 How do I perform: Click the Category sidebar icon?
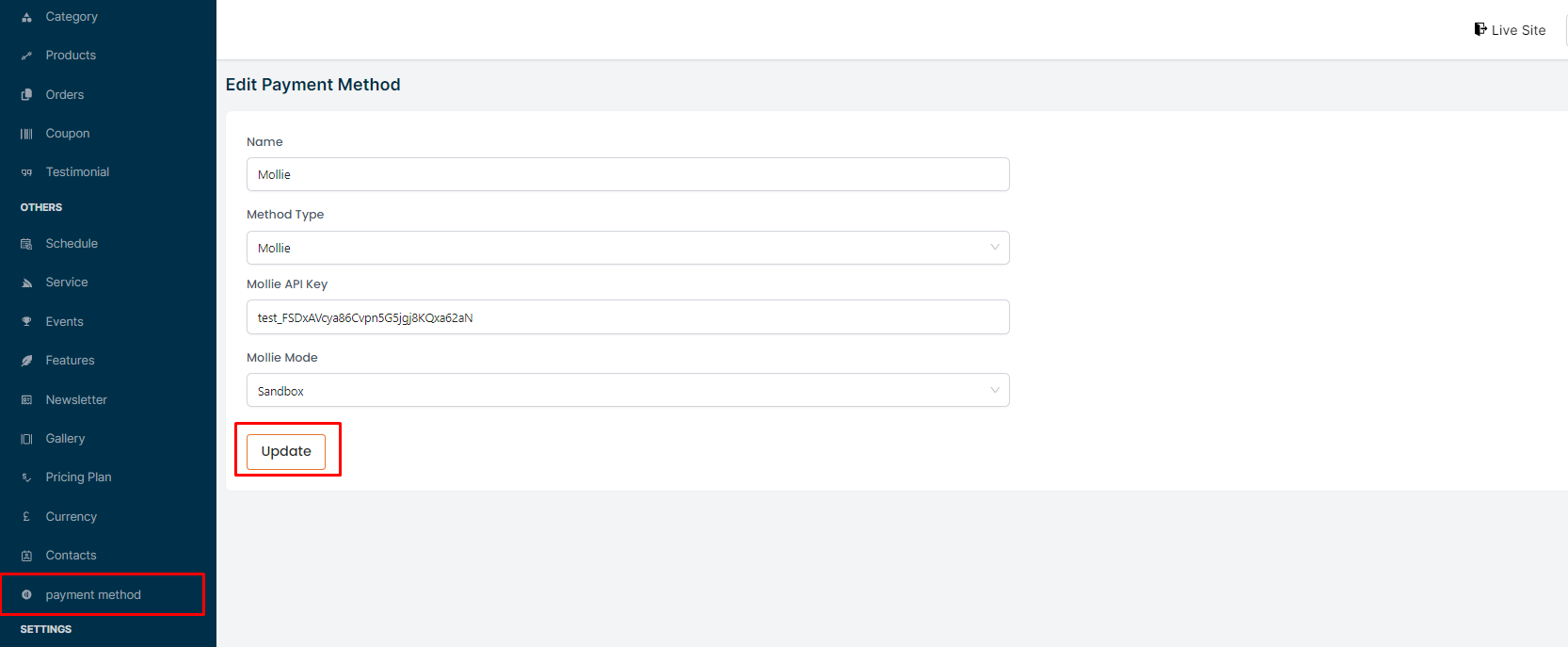pyautogui.click(x=26, y=17)
